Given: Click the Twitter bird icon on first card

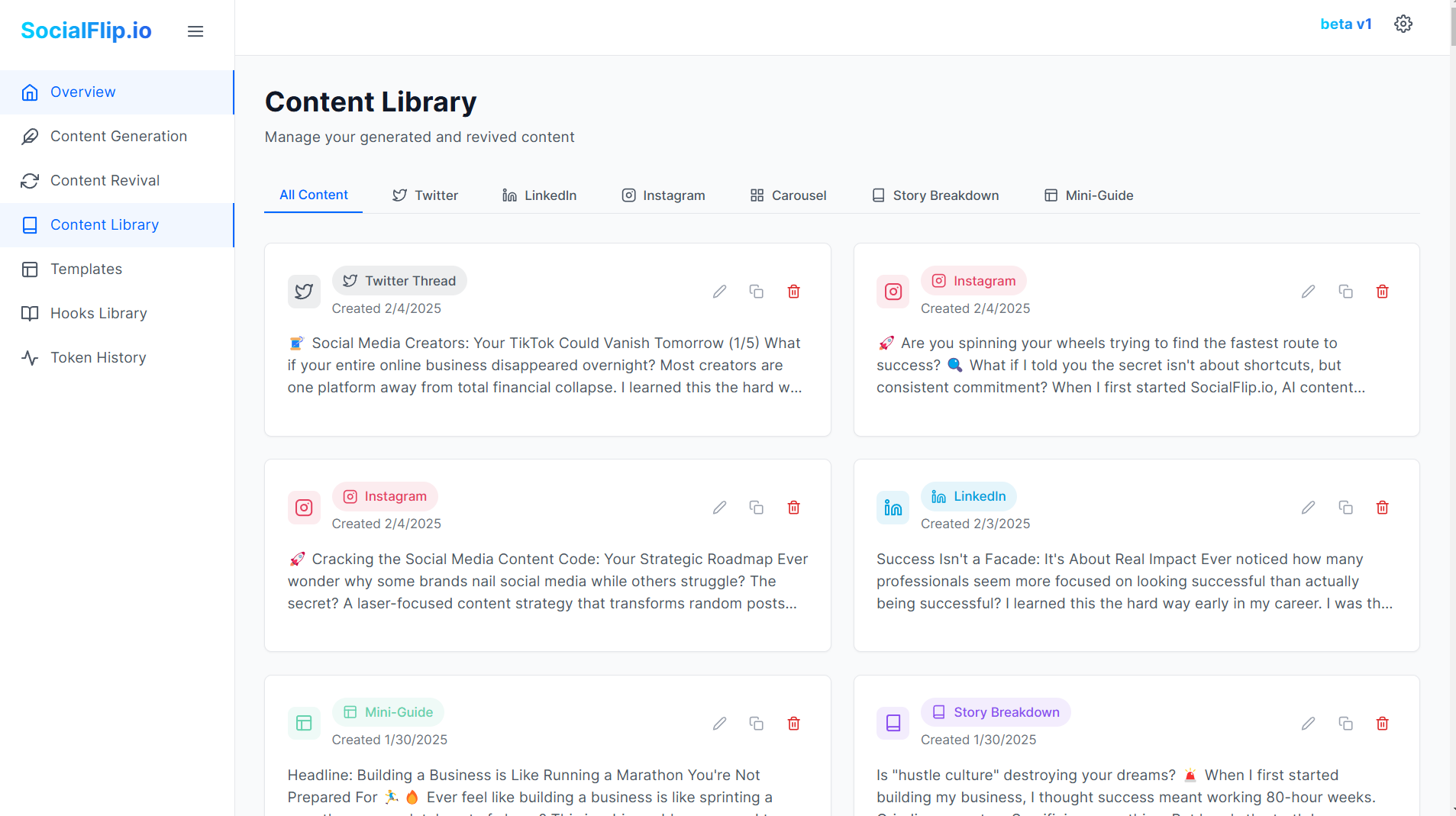Looking at the screenshot, I should tap(304, 292).
